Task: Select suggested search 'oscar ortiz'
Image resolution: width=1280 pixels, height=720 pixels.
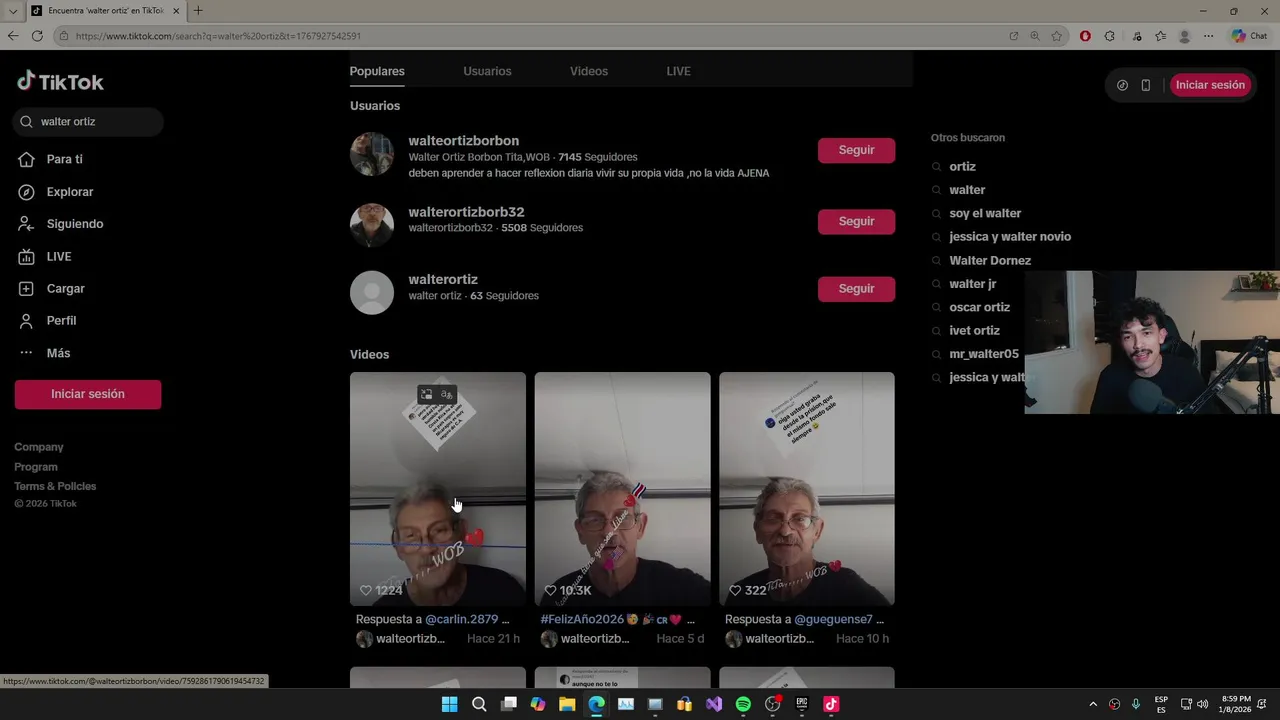Action: [979, 308]
